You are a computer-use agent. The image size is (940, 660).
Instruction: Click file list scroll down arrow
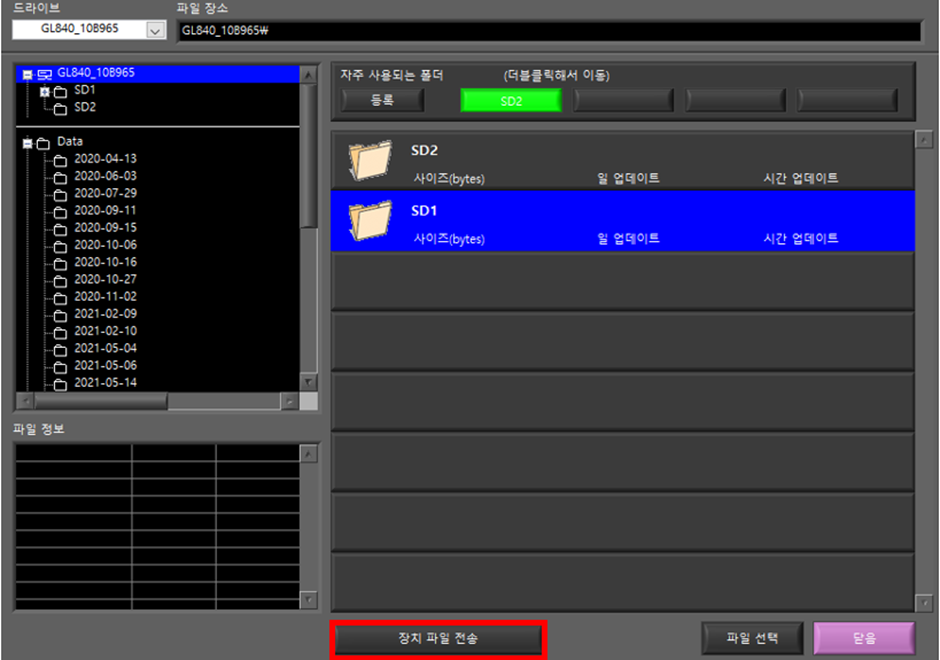coord(924,602)
